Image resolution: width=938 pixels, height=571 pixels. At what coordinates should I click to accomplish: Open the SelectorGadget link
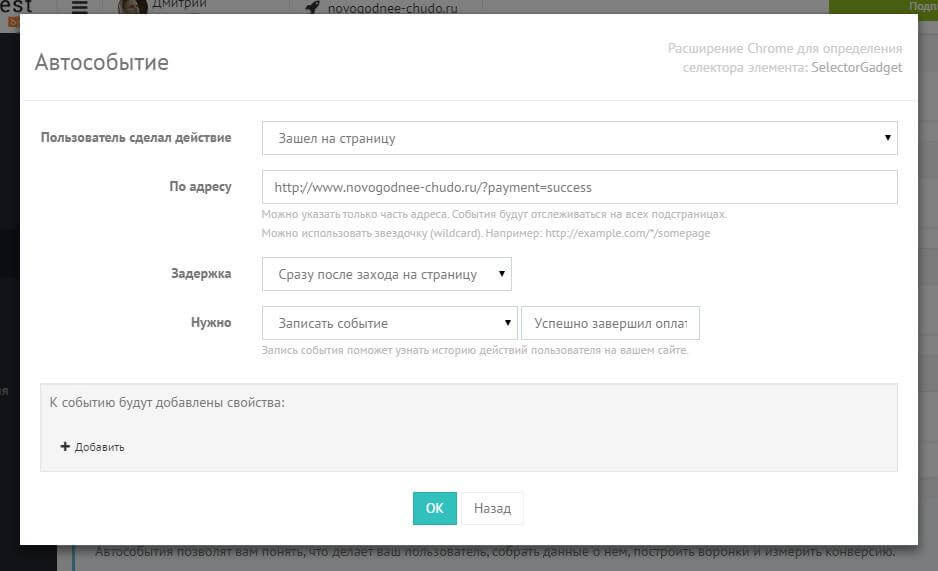859,67
